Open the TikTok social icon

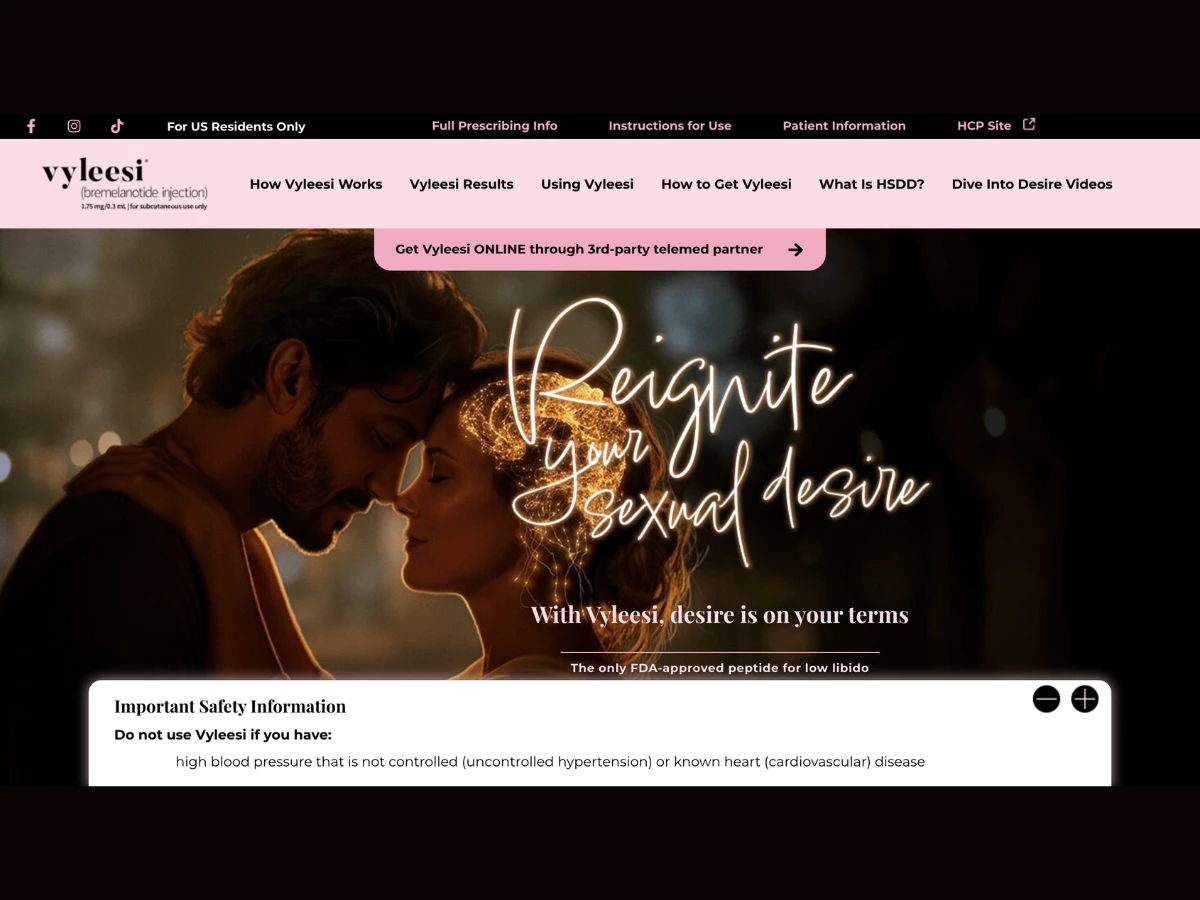point(117,126)
